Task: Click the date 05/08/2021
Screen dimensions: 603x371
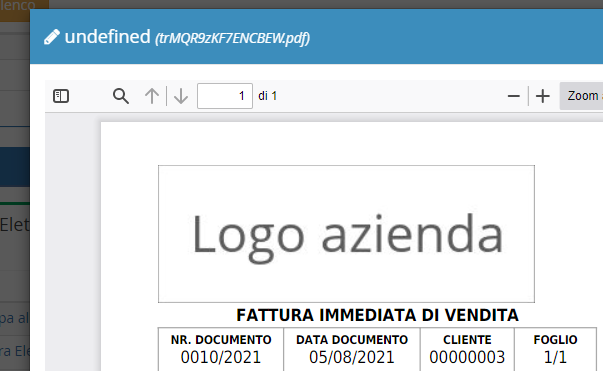Action: coord(352,357)
